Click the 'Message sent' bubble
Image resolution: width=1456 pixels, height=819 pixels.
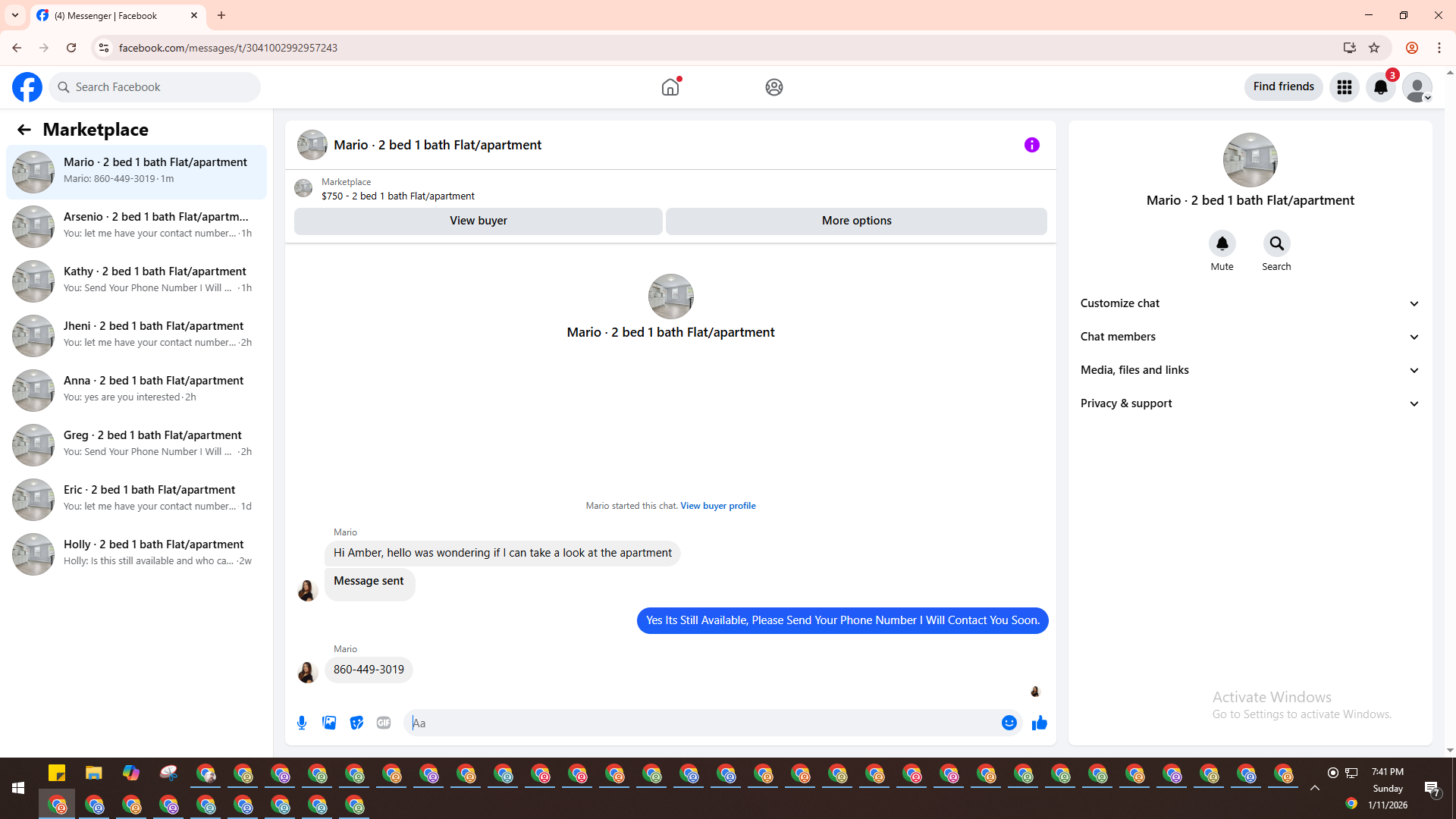point(369,584)
